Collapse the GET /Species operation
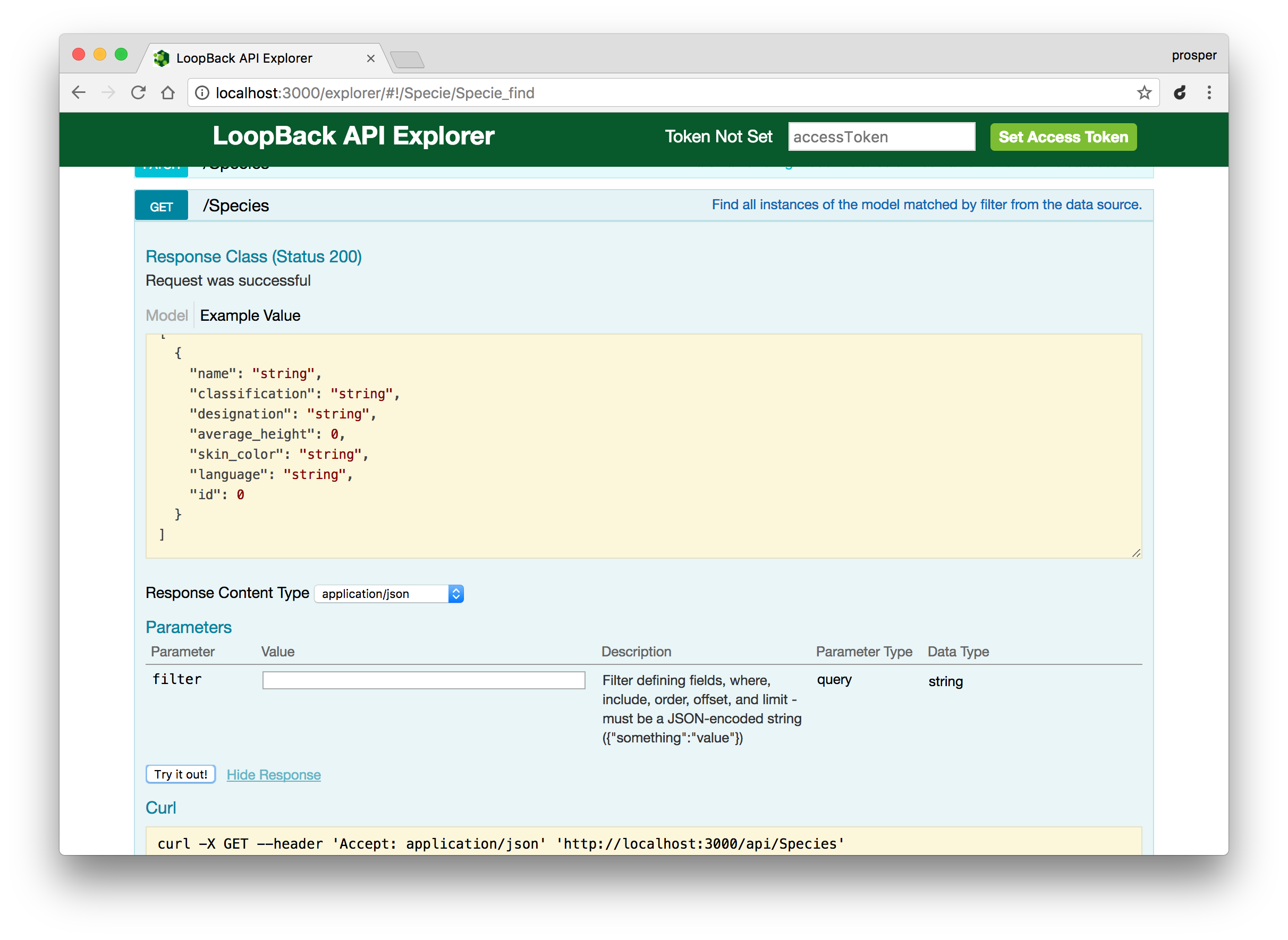The image size is (1288, 940). (235, 206)
